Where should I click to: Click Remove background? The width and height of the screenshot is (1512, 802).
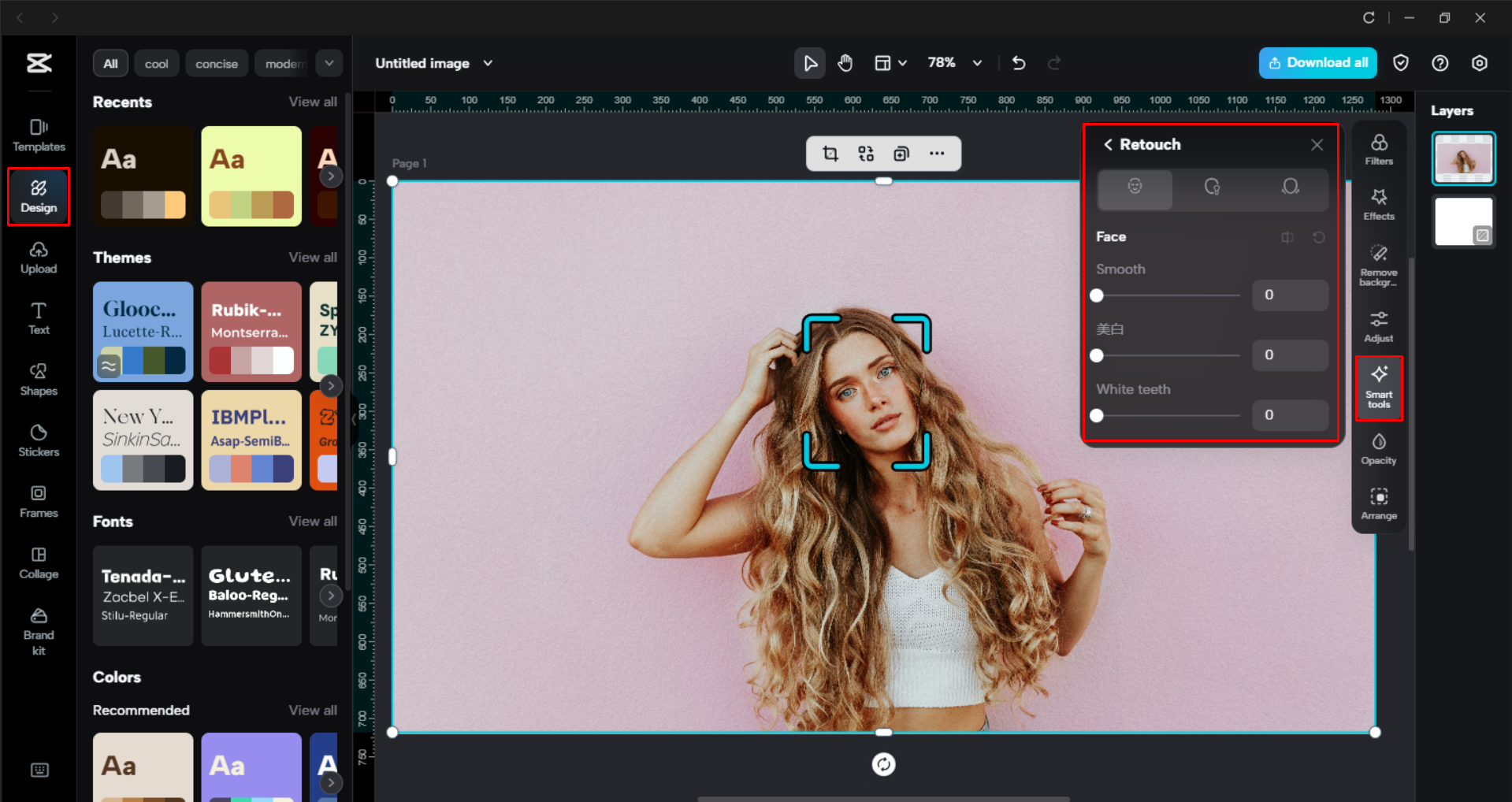(x=1378, y=263)
